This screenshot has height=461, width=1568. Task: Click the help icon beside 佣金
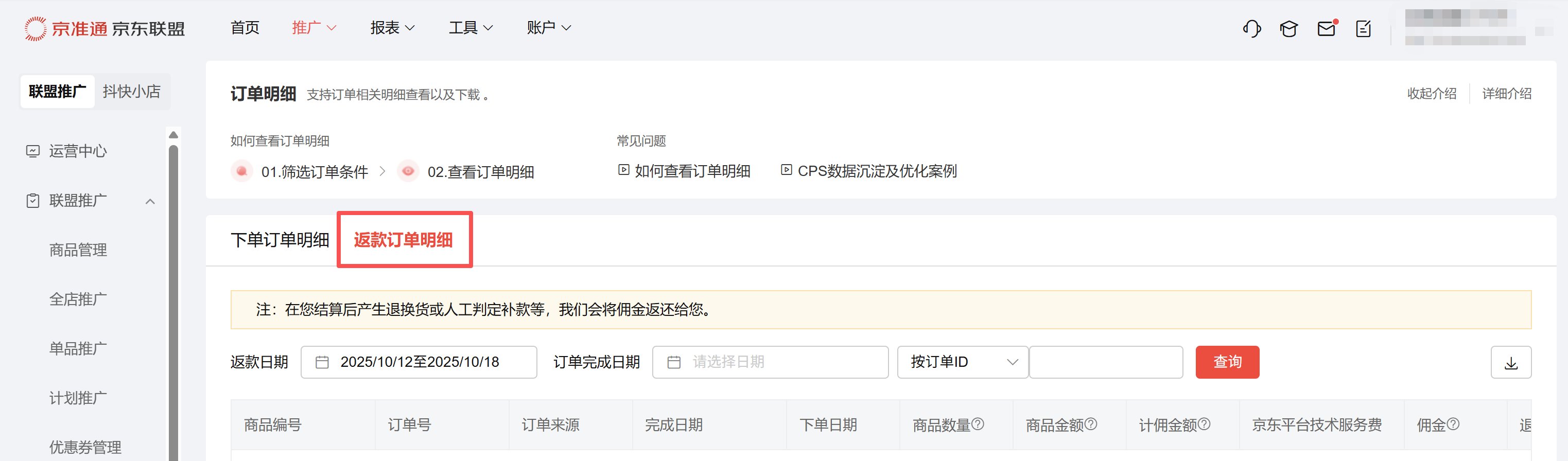coord(1453,424)
